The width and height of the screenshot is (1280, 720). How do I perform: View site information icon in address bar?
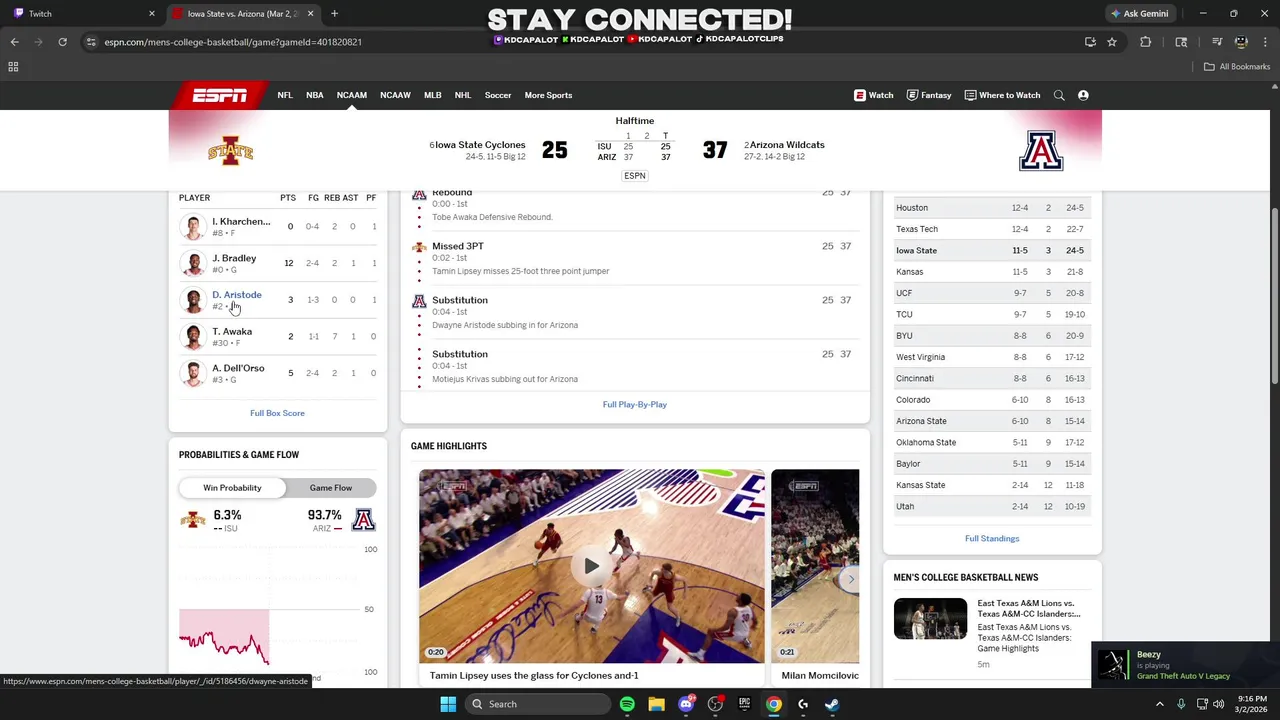point(91,42)
